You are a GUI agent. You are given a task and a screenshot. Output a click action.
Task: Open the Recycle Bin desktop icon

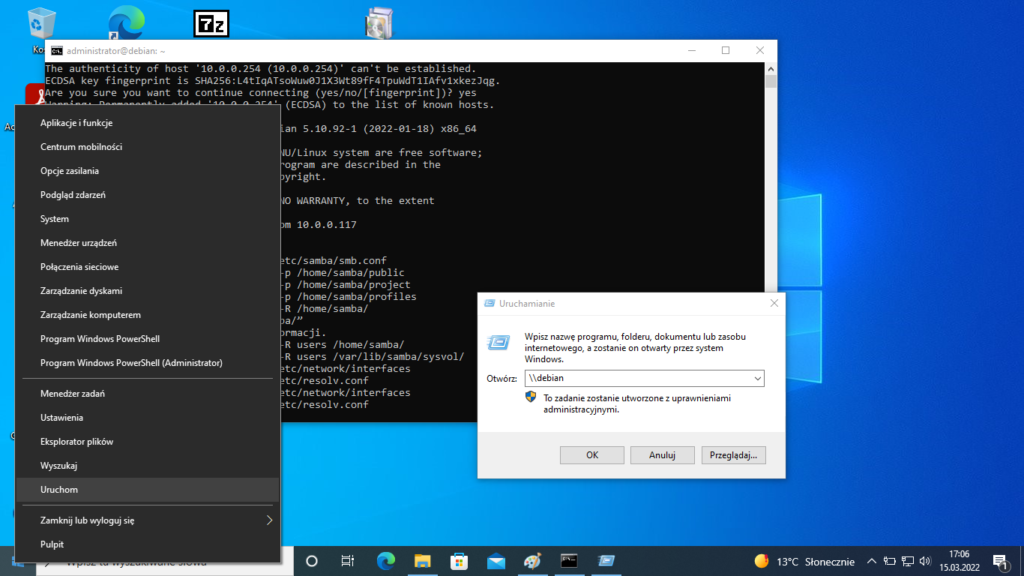pos(42,24)
